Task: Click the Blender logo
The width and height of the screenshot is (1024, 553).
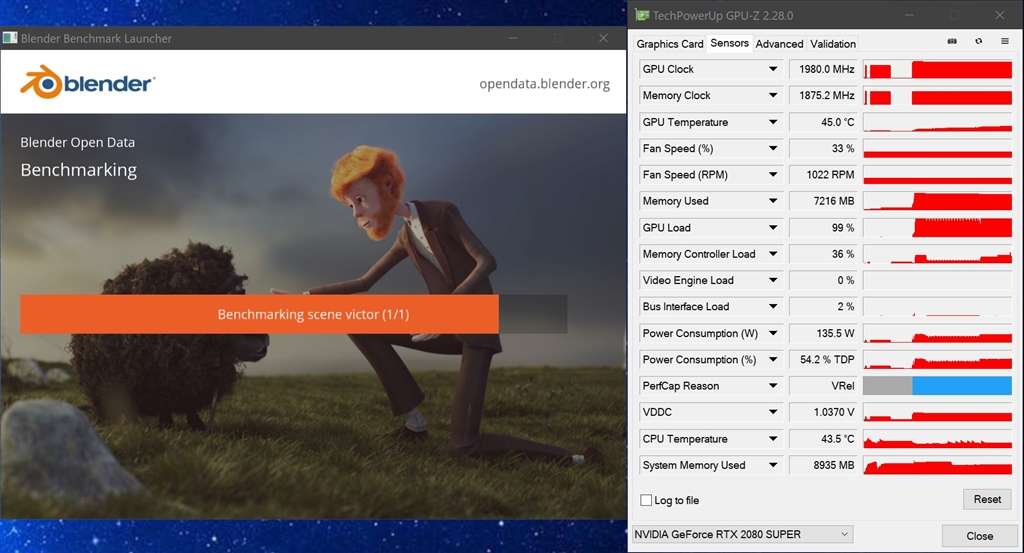Action: (x=88, y=82)
